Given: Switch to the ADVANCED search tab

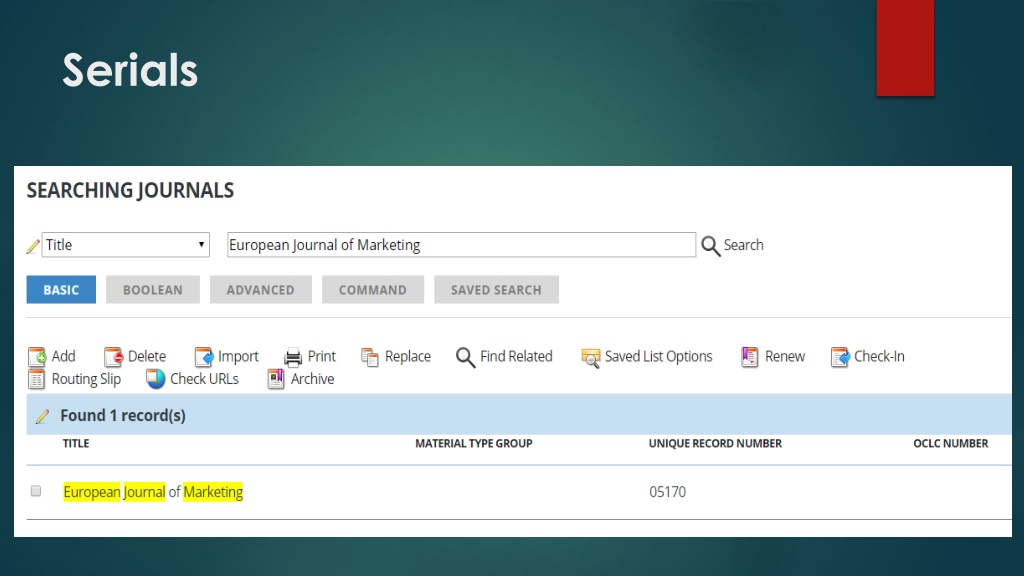Looking at the screenshot, I should coord(261,289).
